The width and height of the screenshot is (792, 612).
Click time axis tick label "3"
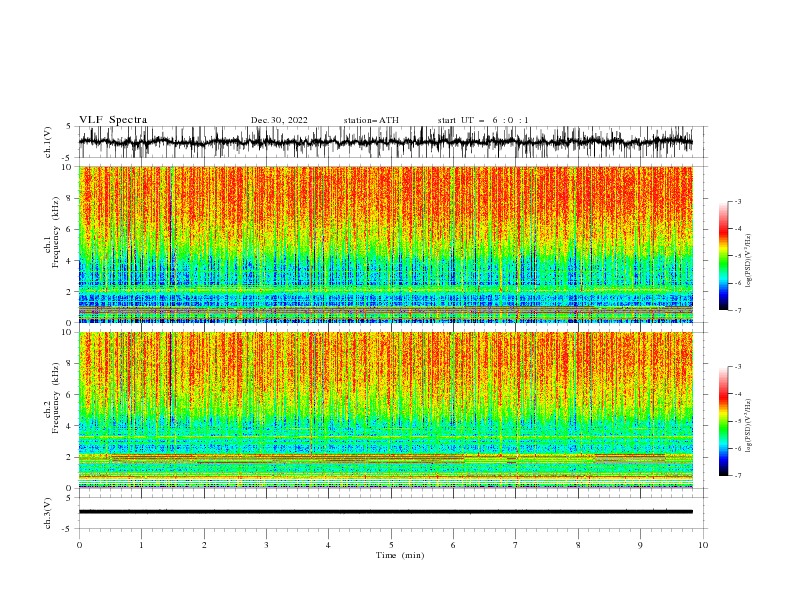click(x=266, y=545)
